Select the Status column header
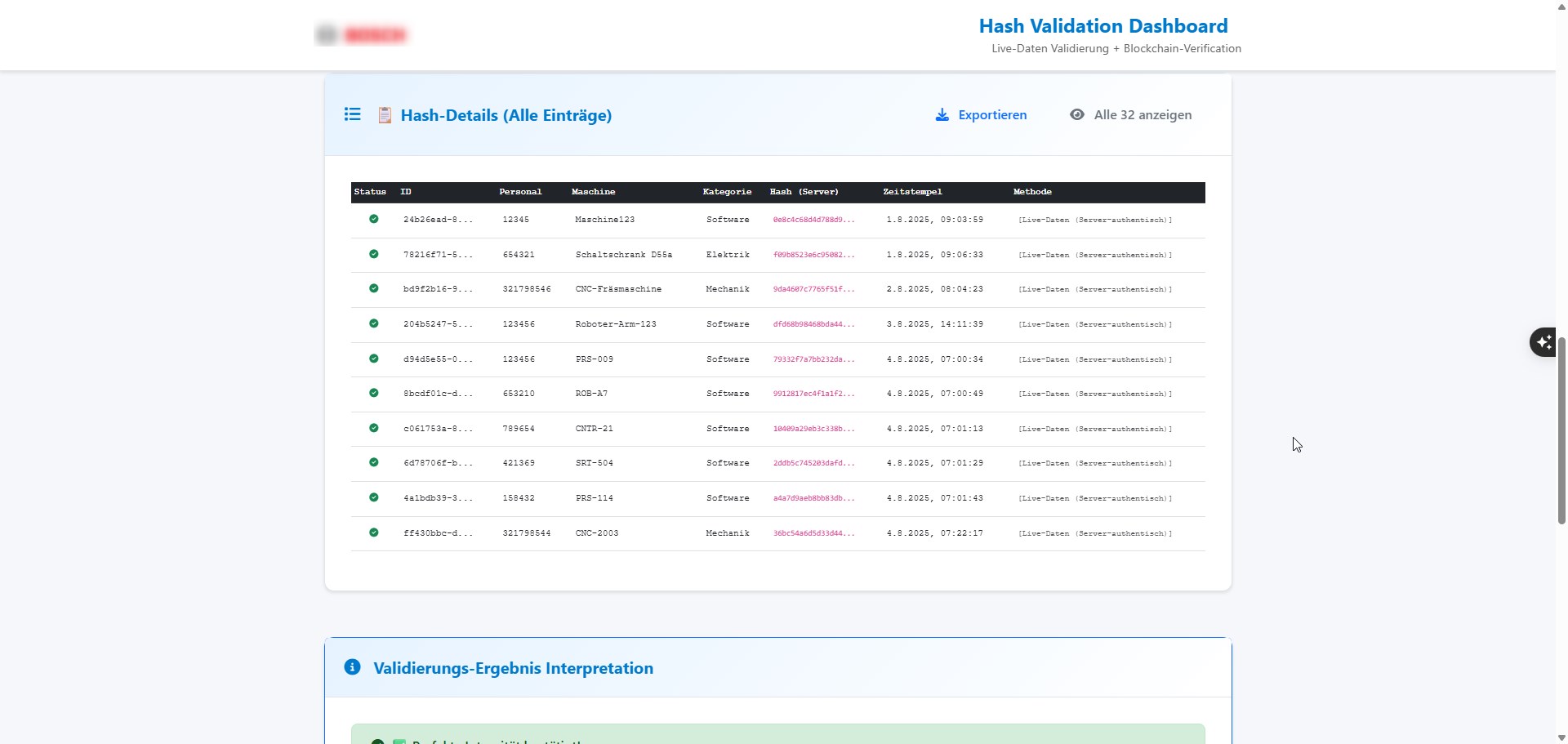This screenshot has height=744, width=1568. coord(370,191)
